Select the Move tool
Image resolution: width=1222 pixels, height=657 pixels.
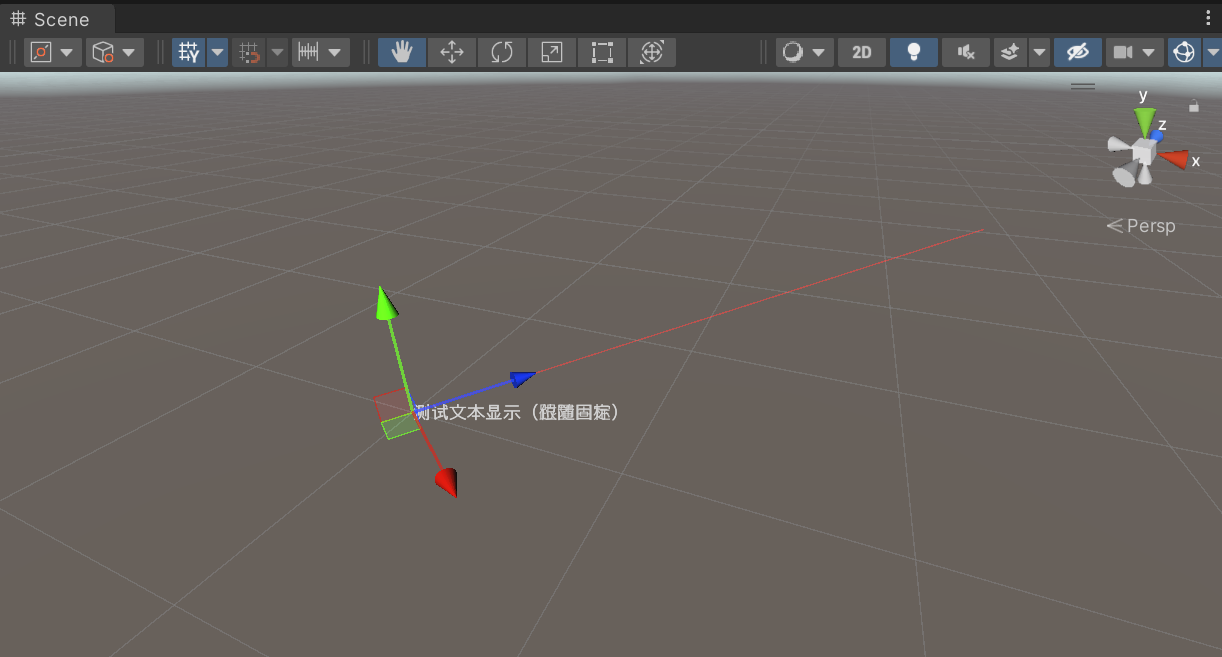point(452,52)
